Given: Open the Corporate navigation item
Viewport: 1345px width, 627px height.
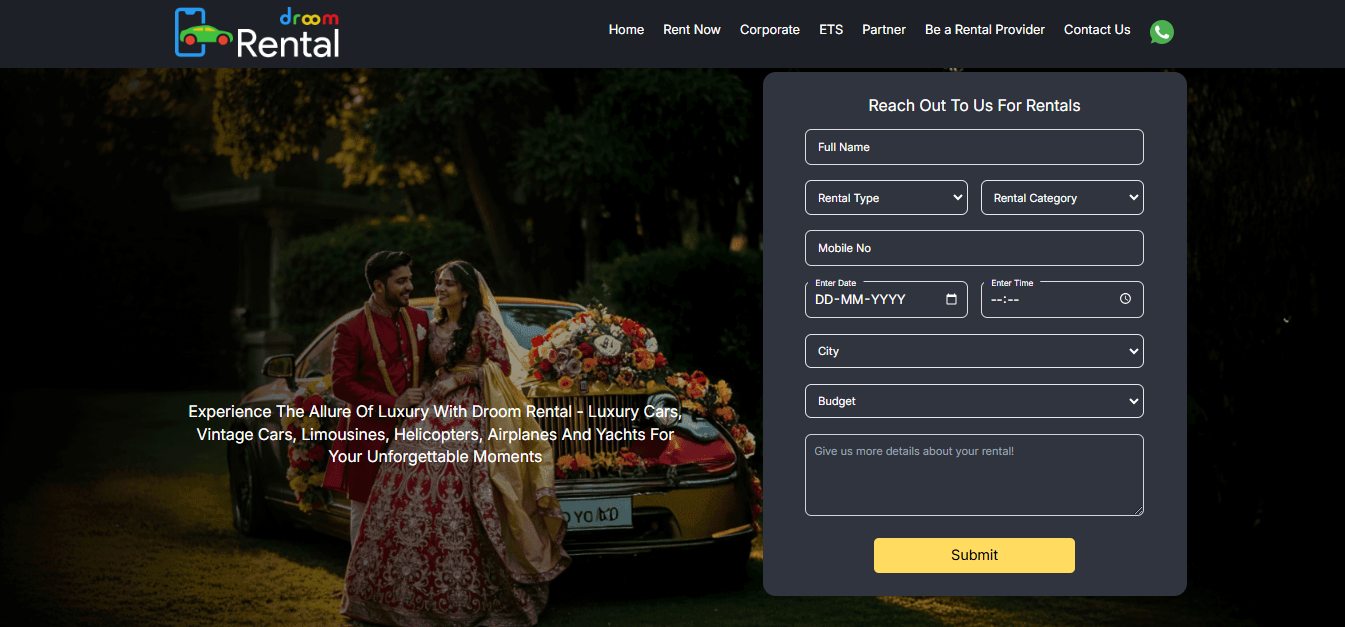Looking at the screenshot, I should point(770,30).
